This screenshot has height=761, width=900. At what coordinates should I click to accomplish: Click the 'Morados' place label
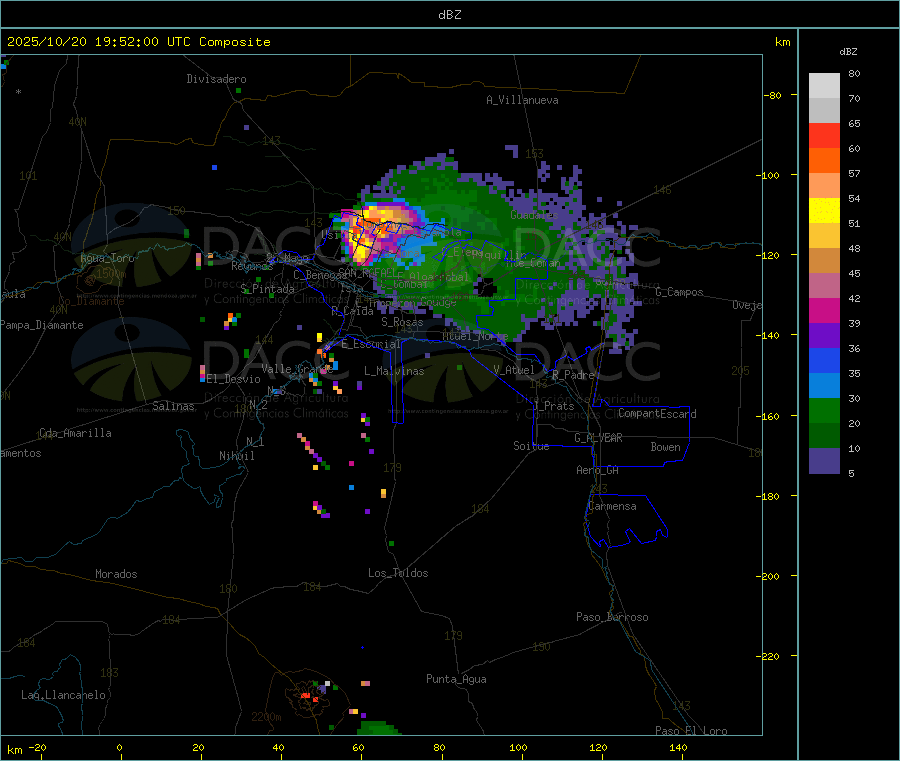point(116,574)
